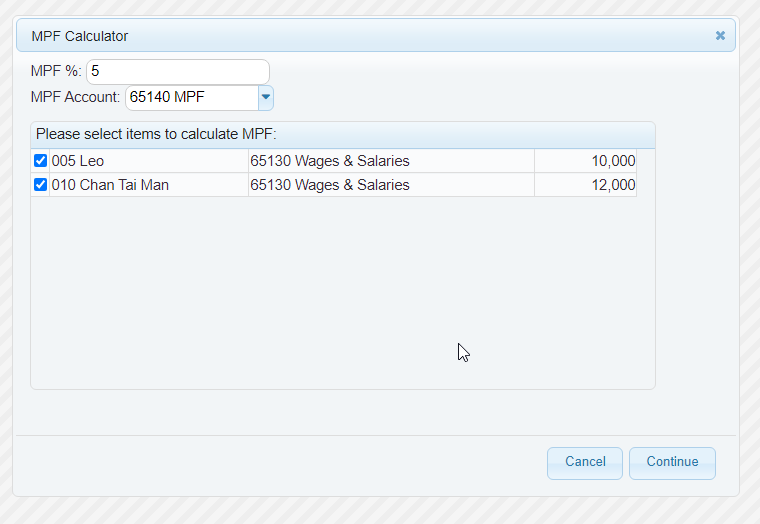The width and height of the screenshot is (760, 524).
Task: Close the MPF Calculator dialog
Action: (x=720, y=36)
